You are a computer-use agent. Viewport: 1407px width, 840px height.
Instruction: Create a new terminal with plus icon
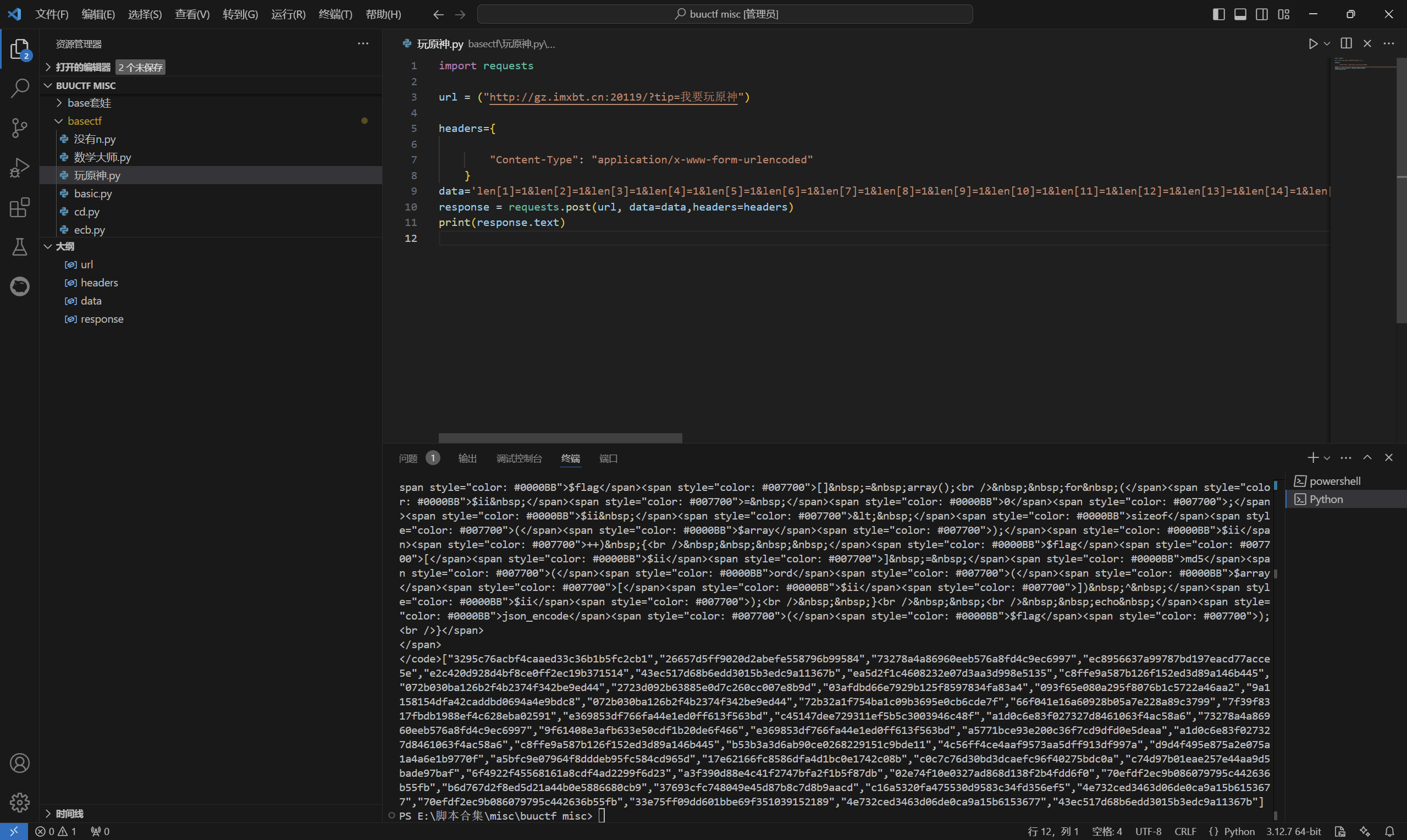click(x=1313, y=457)
